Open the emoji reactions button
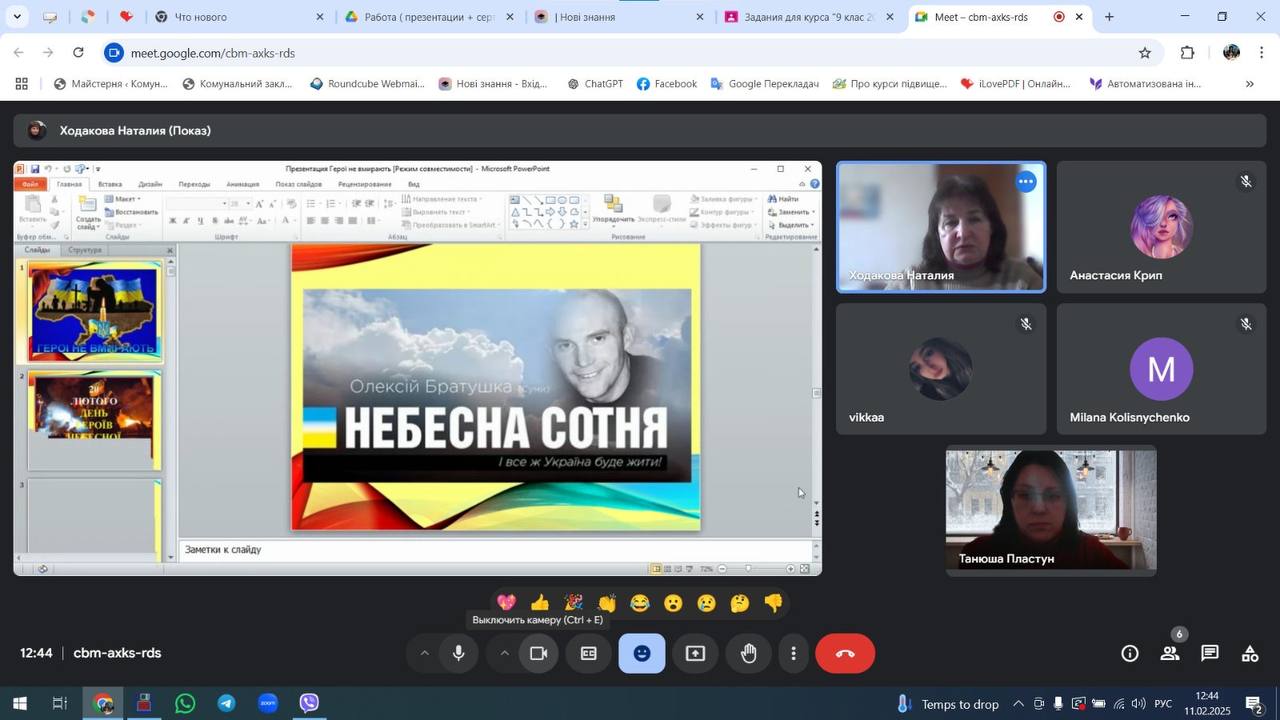The width and height of the screenshot is (1280, 720). [x=642, y=654]
